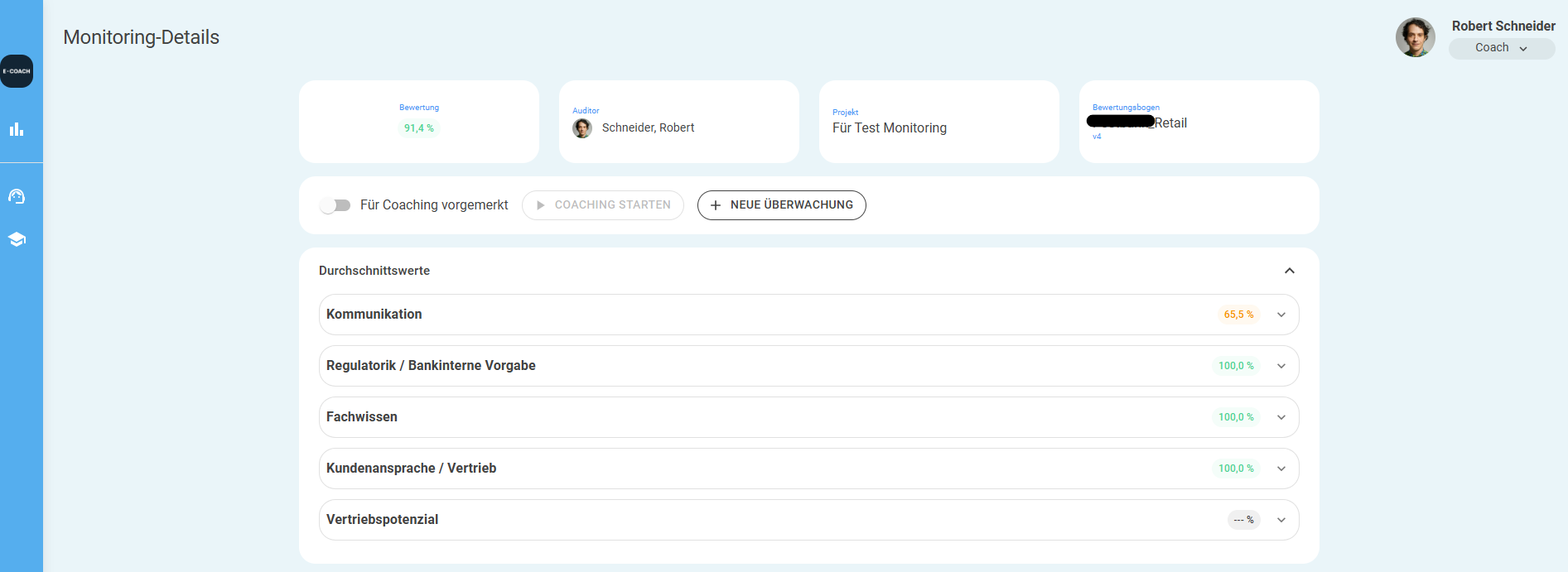
Task: Click the Schneider, Robert auditor name
Action: 648,127
